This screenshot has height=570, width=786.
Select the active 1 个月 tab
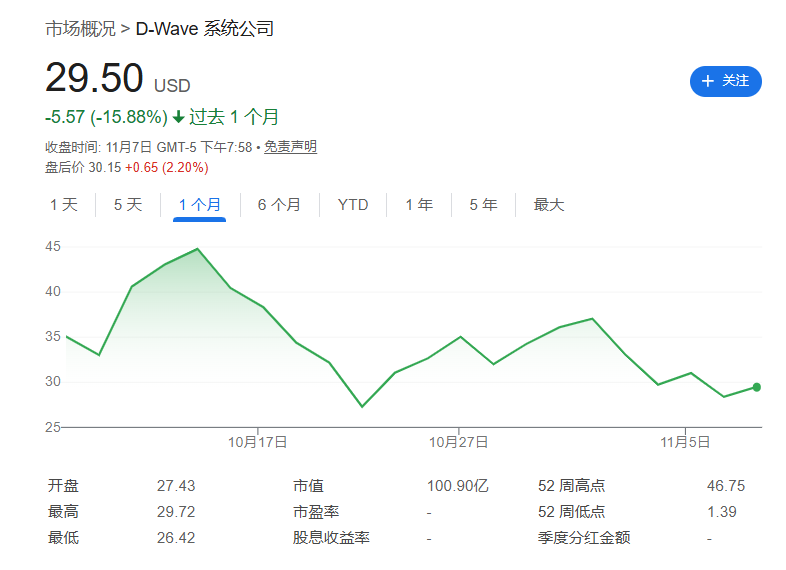click(x=199, y=205)
